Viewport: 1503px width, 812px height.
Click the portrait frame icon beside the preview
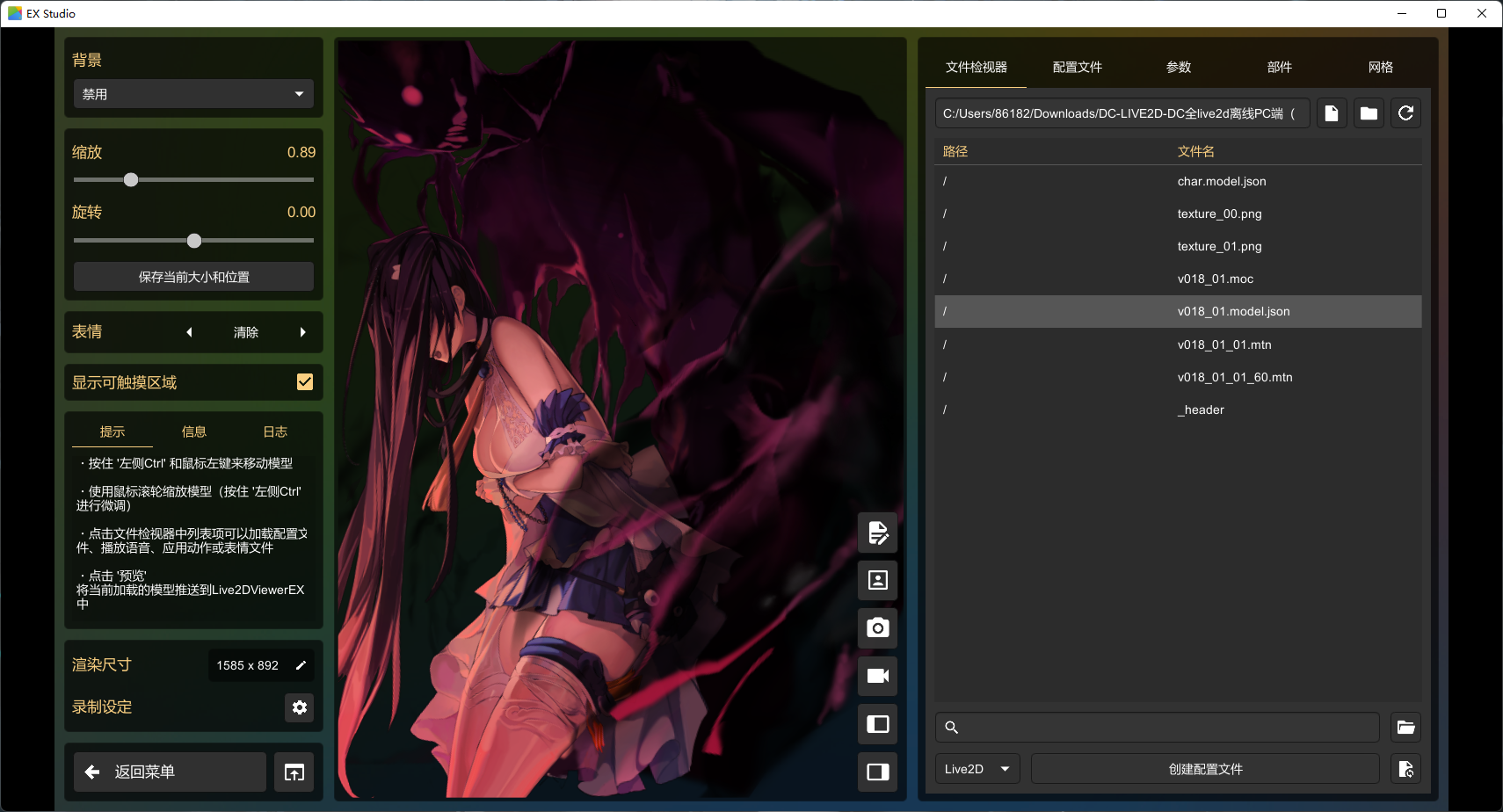click(x=877, y=580)
